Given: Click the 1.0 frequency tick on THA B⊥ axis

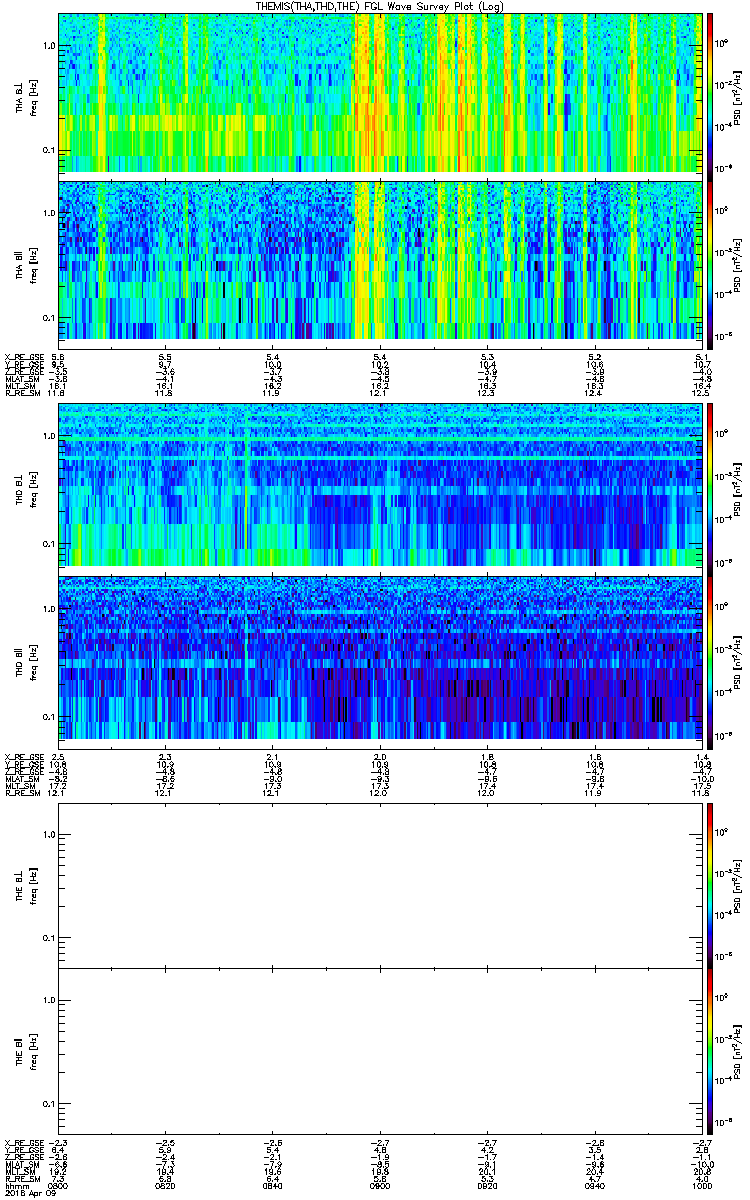Looking at the screenshot, I should coord(49,46).
